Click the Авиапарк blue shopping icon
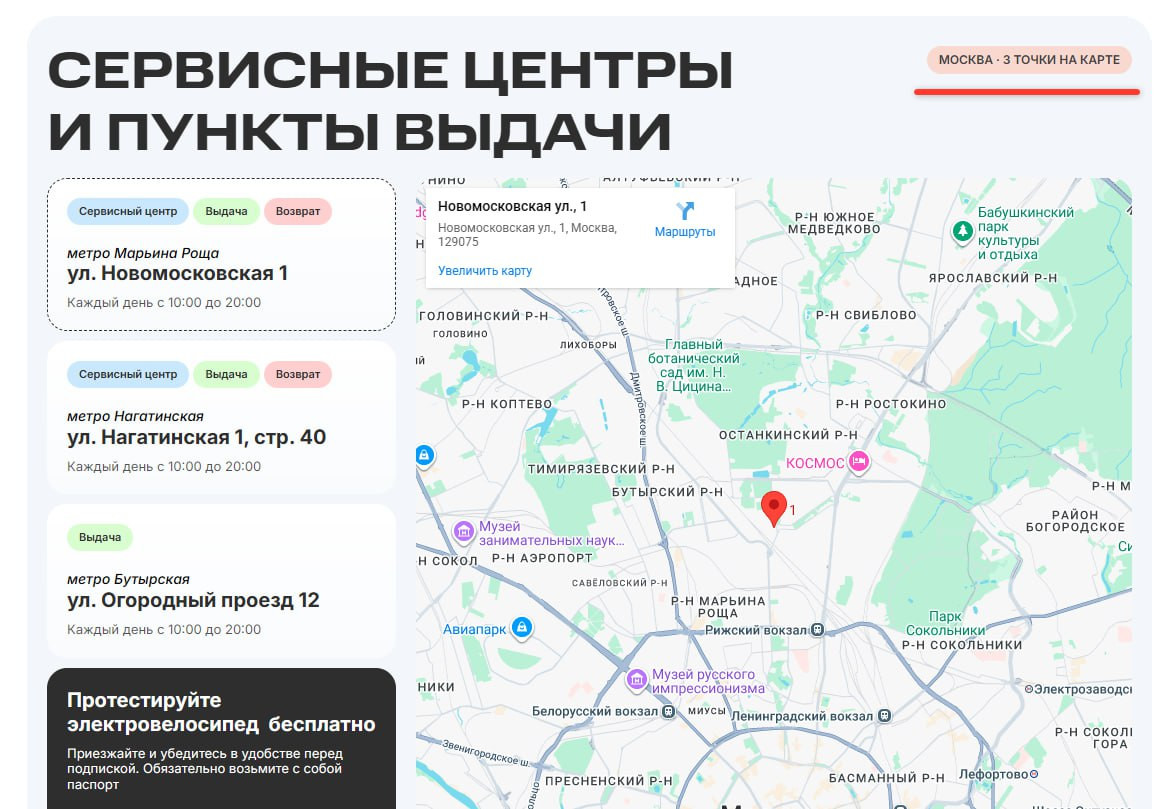Viewport: 1167px width, 809px height. pos(522,627)
